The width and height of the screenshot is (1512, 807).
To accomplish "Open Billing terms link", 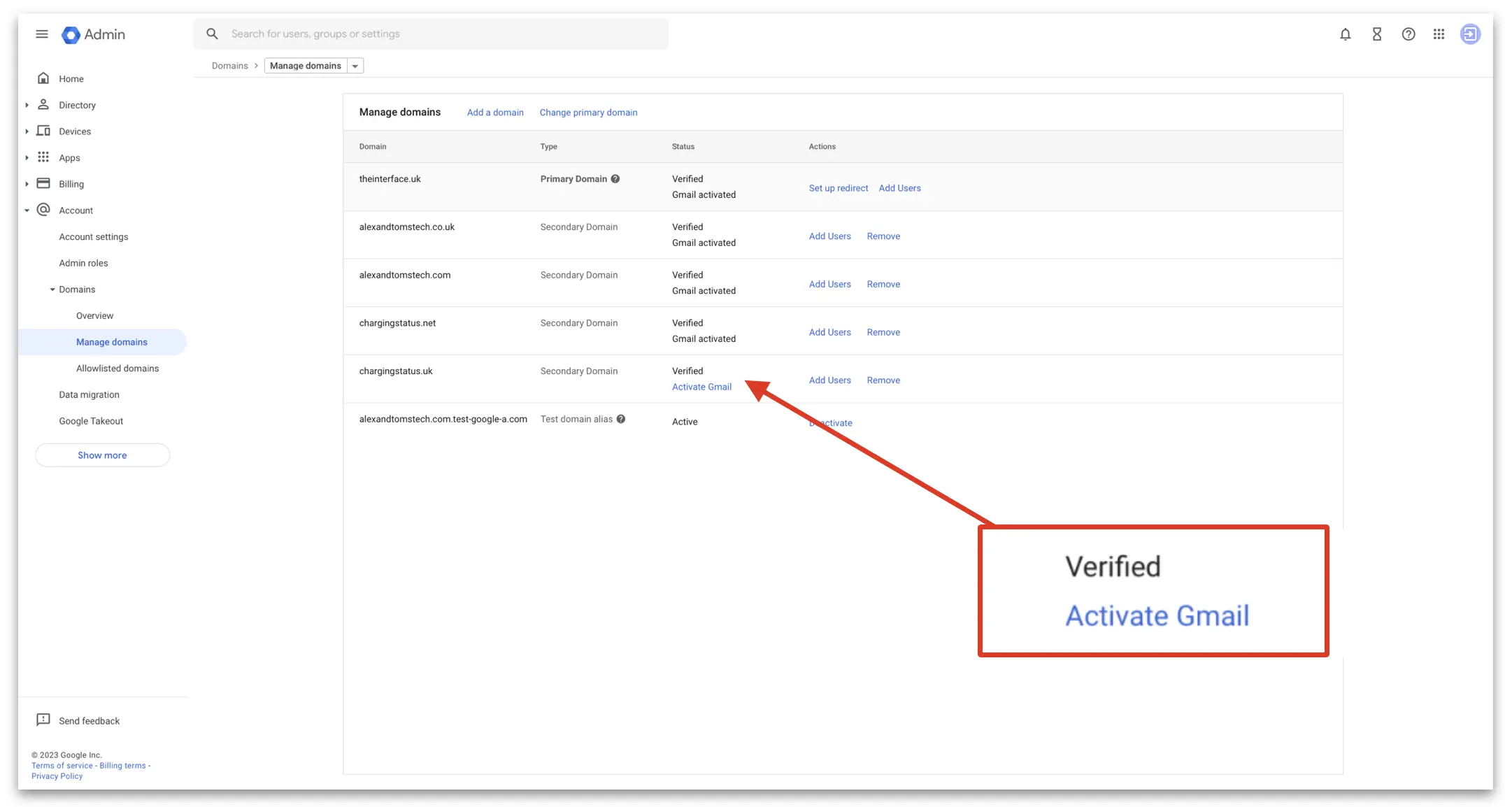I will click(122, 766).
